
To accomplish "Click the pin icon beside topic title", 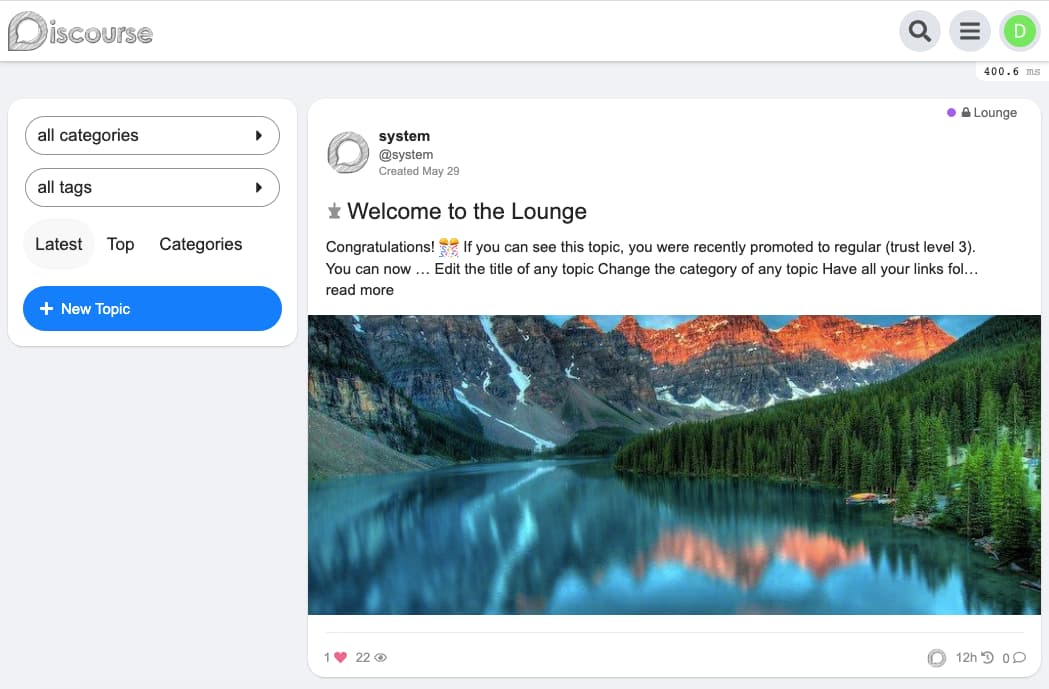I will pos(335,212).
